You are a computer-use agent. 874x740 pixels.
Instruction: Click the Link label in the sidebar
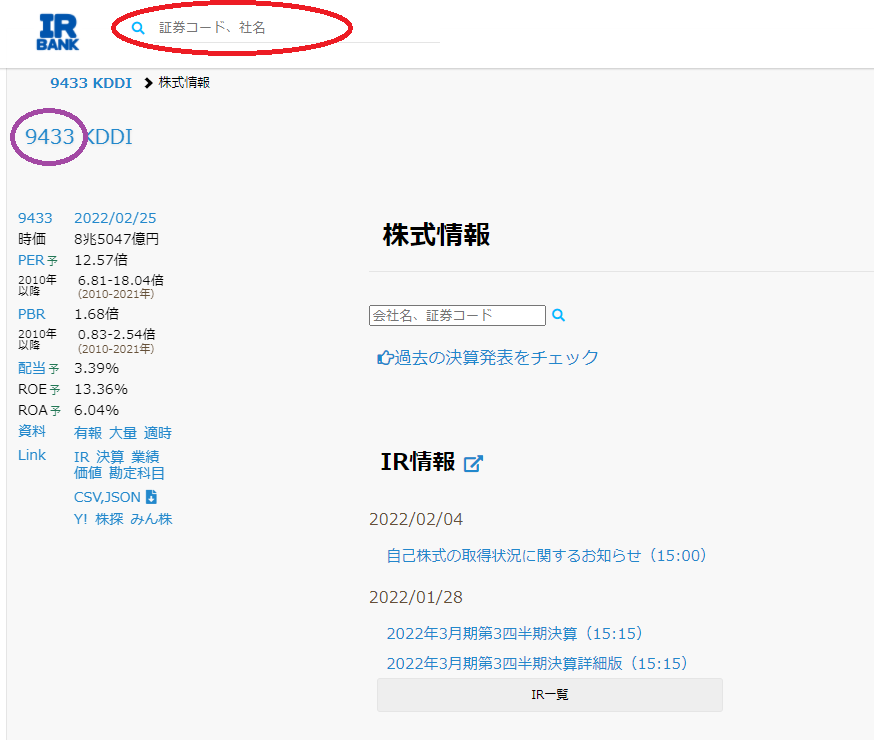[32, 455]
